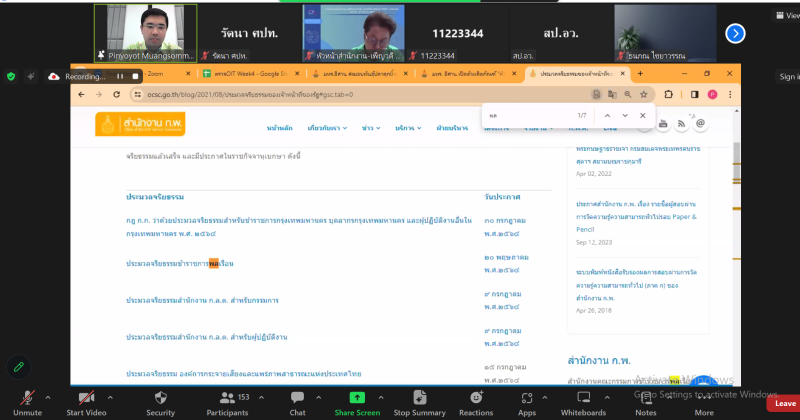Click the @ email icon

tap(701, 123)
